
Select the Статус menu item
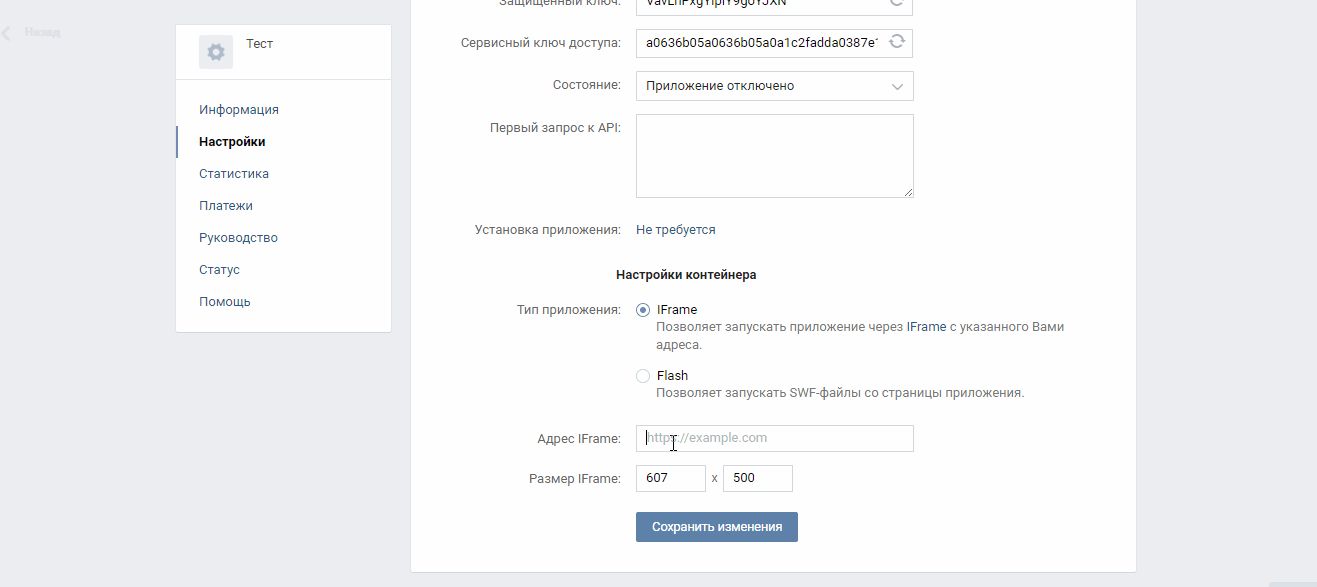point(219,270)
